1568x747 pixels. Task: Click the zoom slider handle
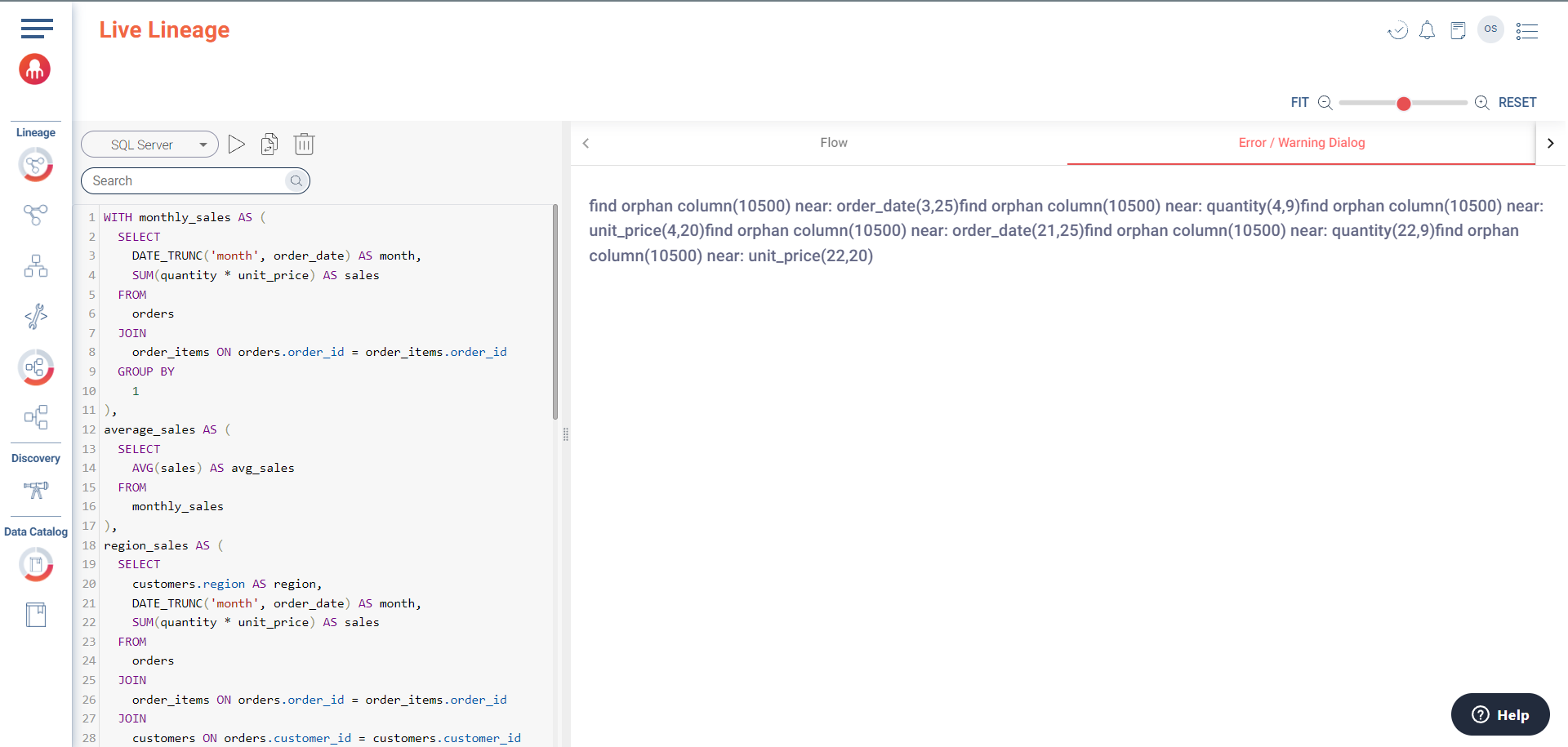click(x=1403, y=104)
